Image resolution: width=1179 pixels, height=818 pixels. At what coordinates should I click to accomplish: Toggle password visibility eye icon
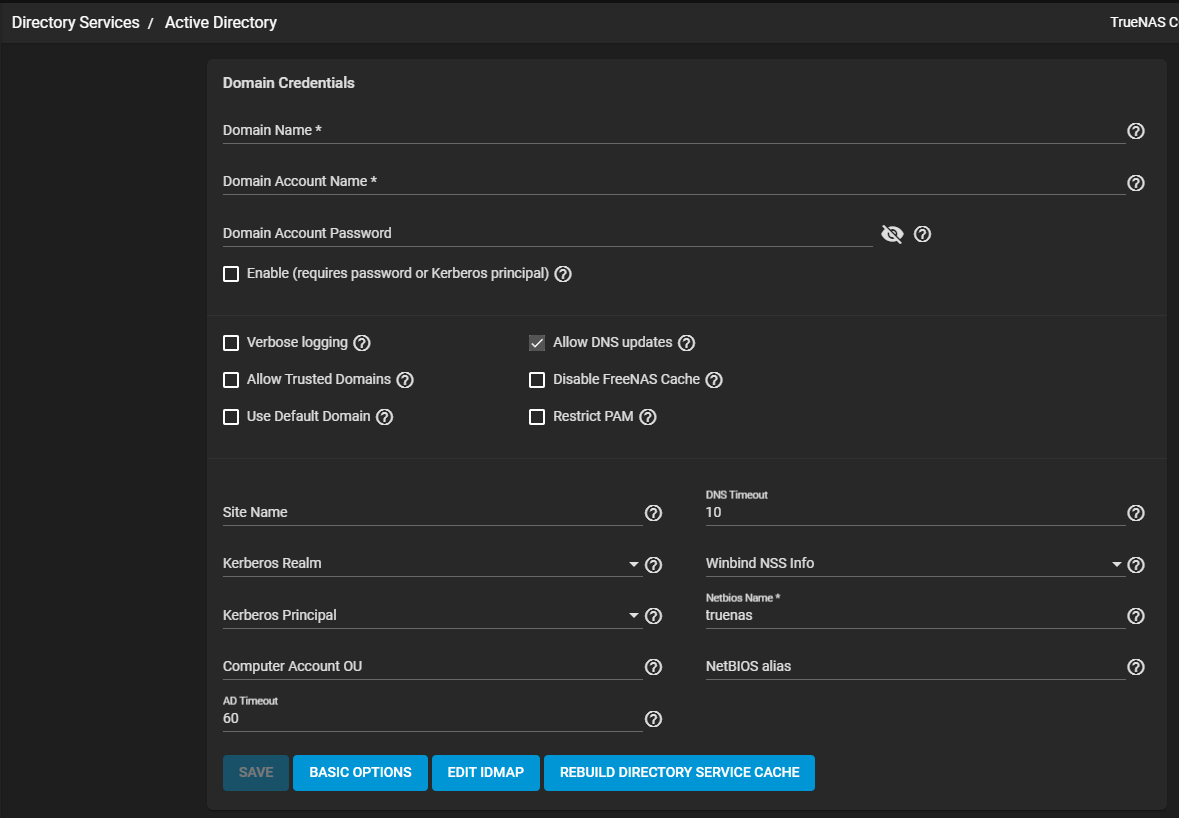point(891,234)
